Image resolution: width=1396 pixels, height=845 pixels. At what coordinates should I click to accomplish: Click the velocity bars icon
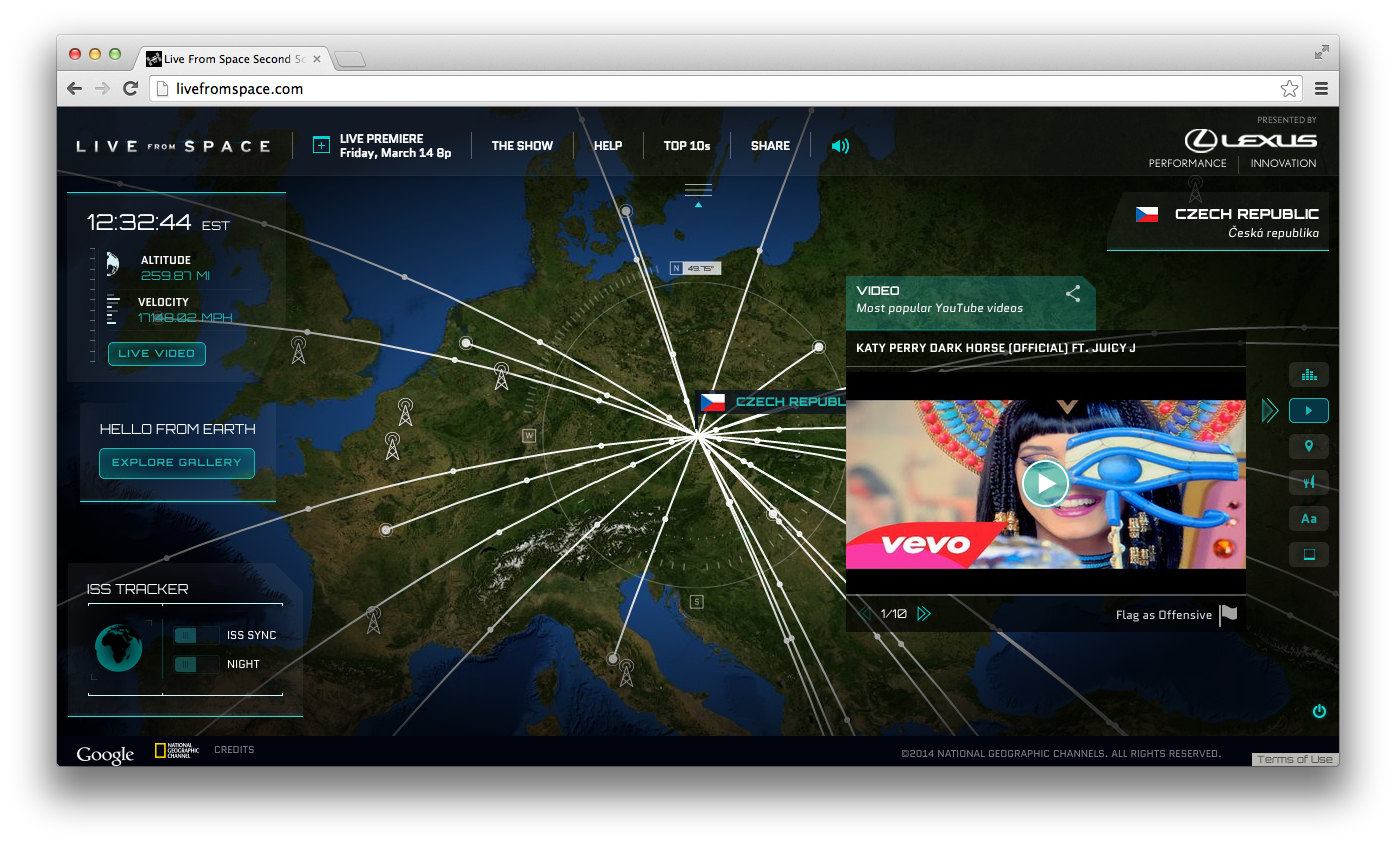[113, 310]
